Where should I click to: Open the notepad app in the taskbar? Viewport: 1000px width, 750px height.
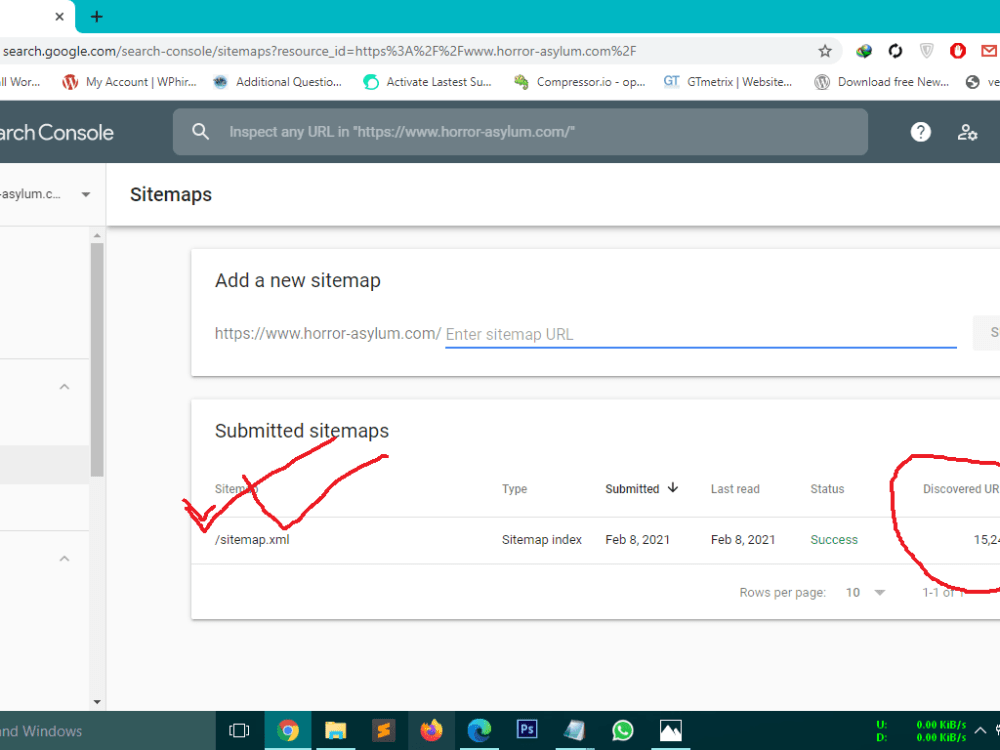[575, 730]
